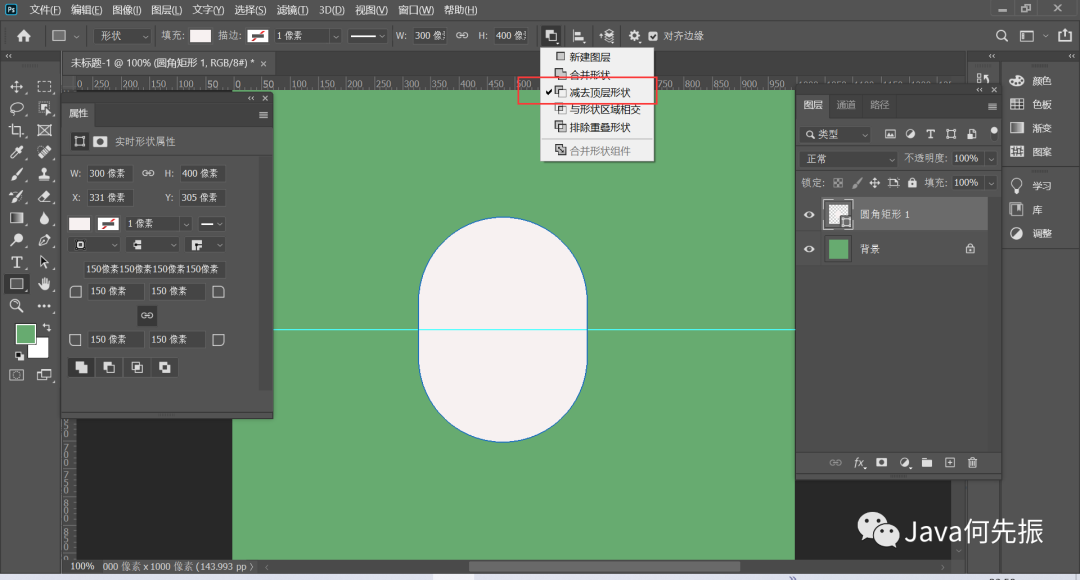Image resolution: width=1080 pixels, height=580 pixels.
Task: Pick the Crop tool
Action: pos(17,130)
